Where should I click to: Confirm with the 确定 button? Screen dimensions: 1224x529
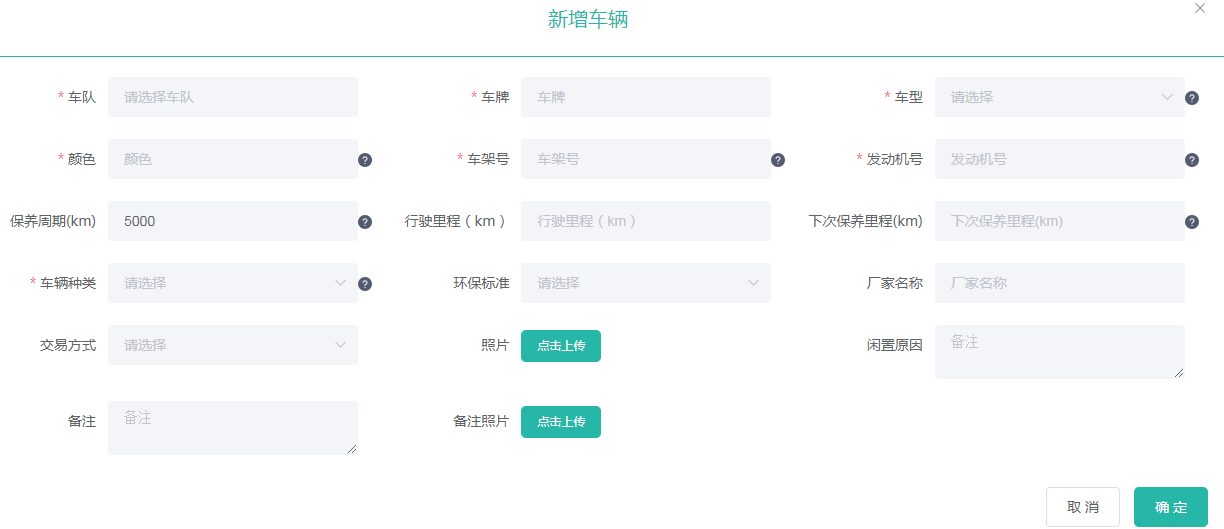1170,507
